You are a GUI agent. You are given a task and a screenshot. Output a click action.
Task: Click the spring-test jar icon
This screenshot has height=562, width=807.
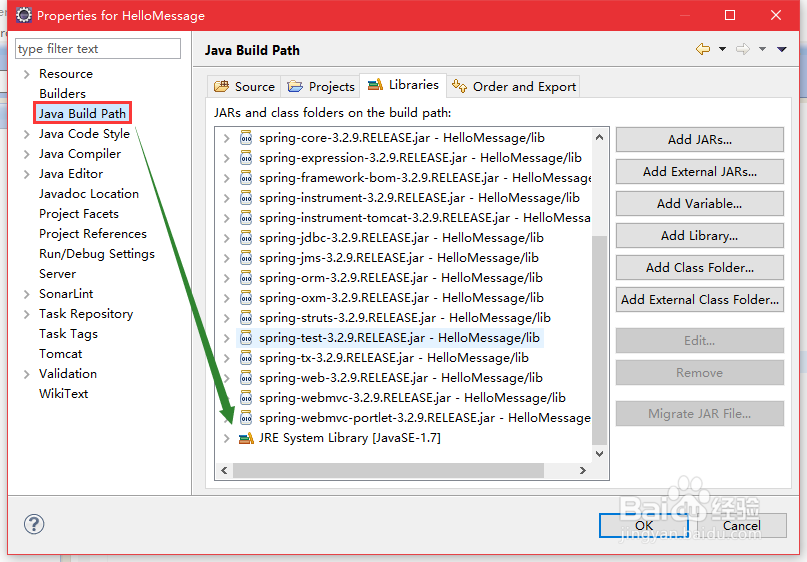pos(246,338)
